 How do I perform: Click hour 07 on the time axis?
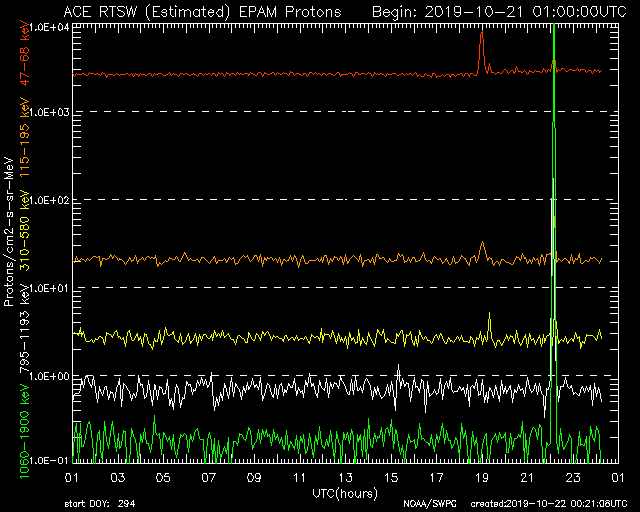[209, 477]
